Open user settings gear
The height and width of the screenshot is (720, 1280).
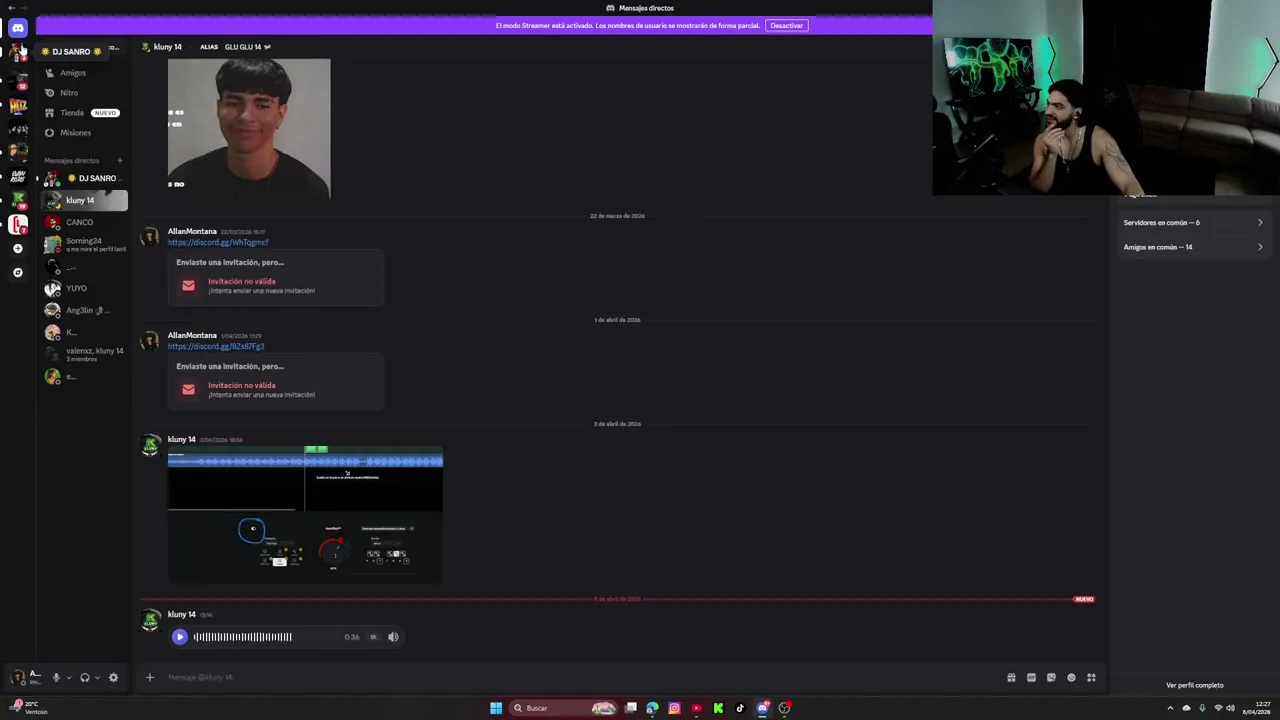click(x=113, y=677)
